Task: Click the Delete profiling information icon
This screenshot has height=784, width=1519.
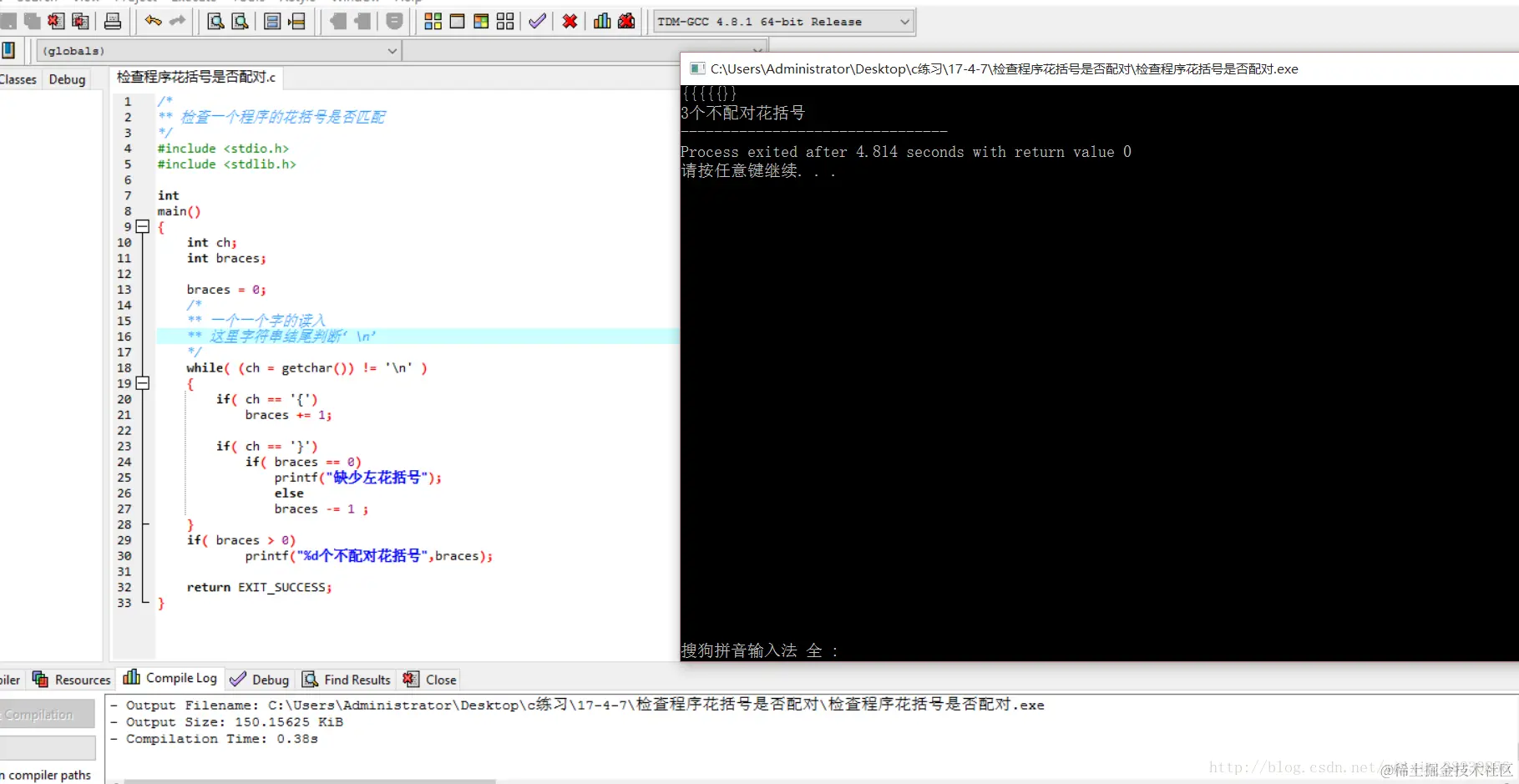Action: click(626, 21)
